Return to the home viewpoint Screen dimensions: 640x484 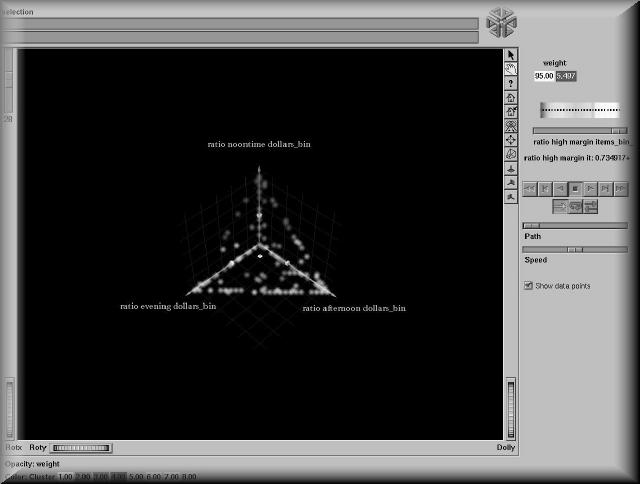pyautogui.click(x=511, y=98)
